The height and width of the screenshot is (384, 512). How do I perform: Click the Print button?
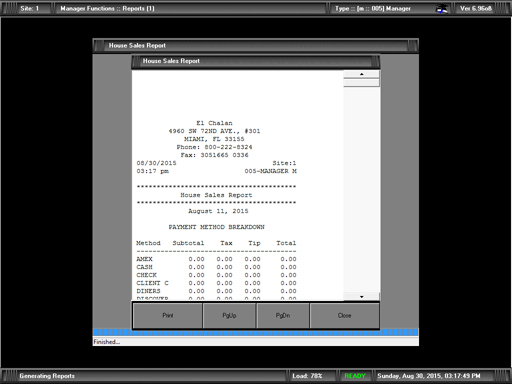[168, 315]
